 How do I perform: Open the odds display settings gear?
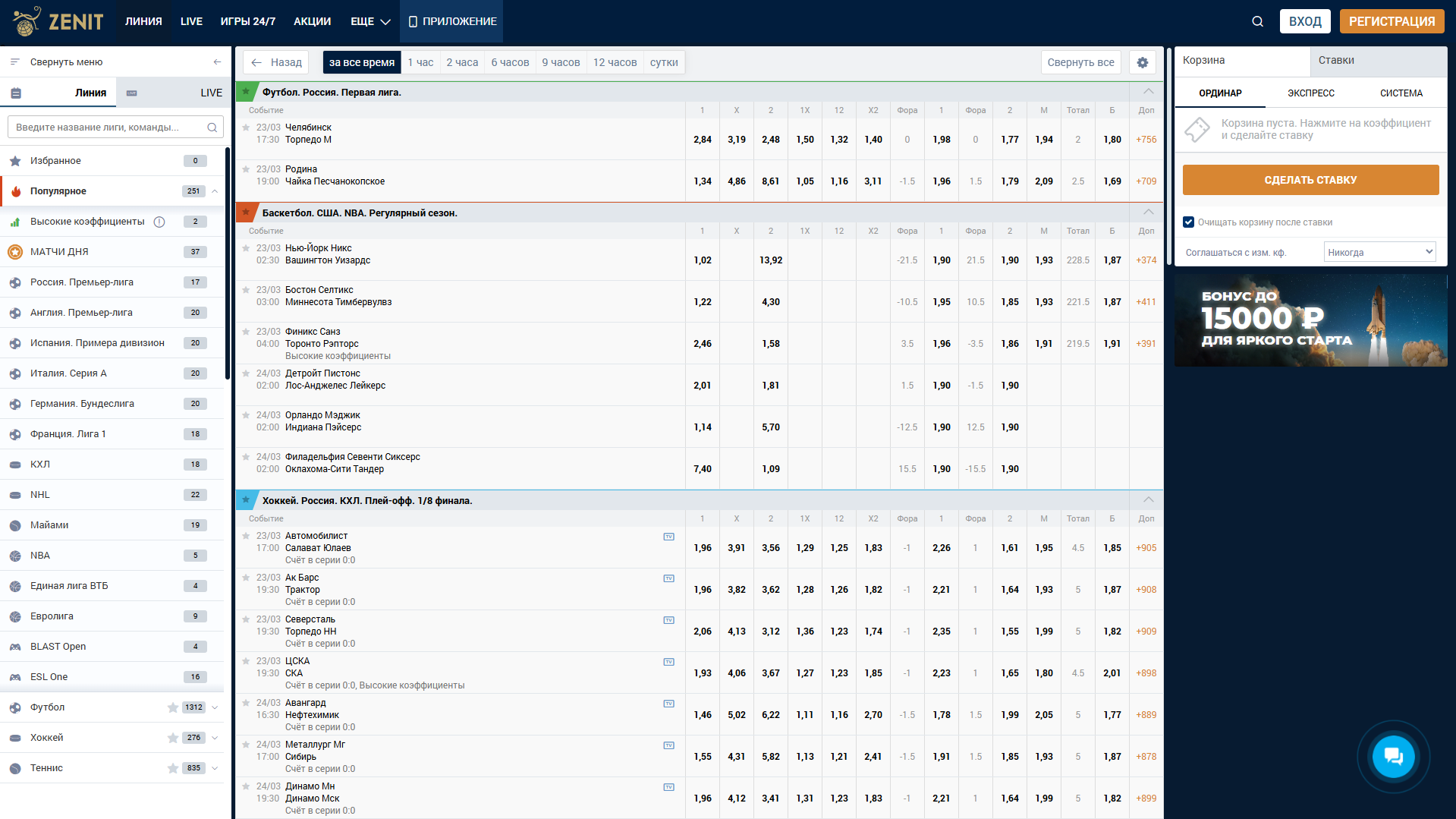point(1143,62)
